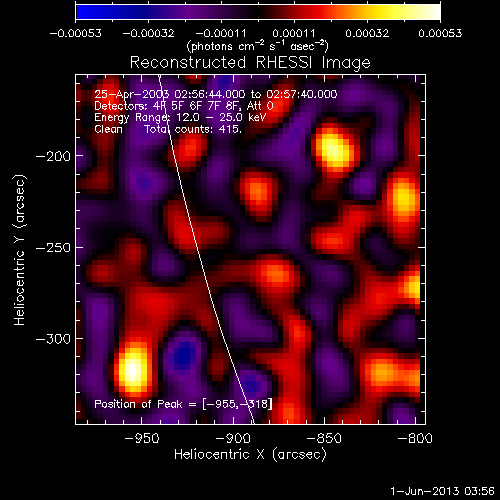Click the "Energy Range: 12.0 − 25.0 keV" line
The image size is (500, 500).
pyautogui.click(x=180, y=117)
